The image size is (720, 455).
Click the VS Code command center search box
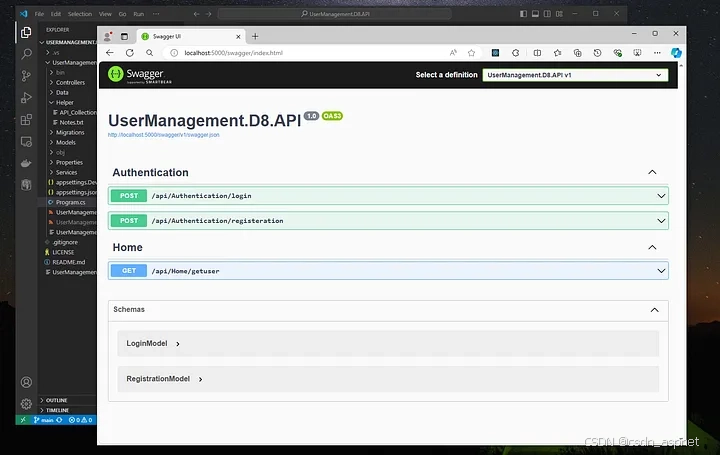pyautogui.click(x=335, y=14)
